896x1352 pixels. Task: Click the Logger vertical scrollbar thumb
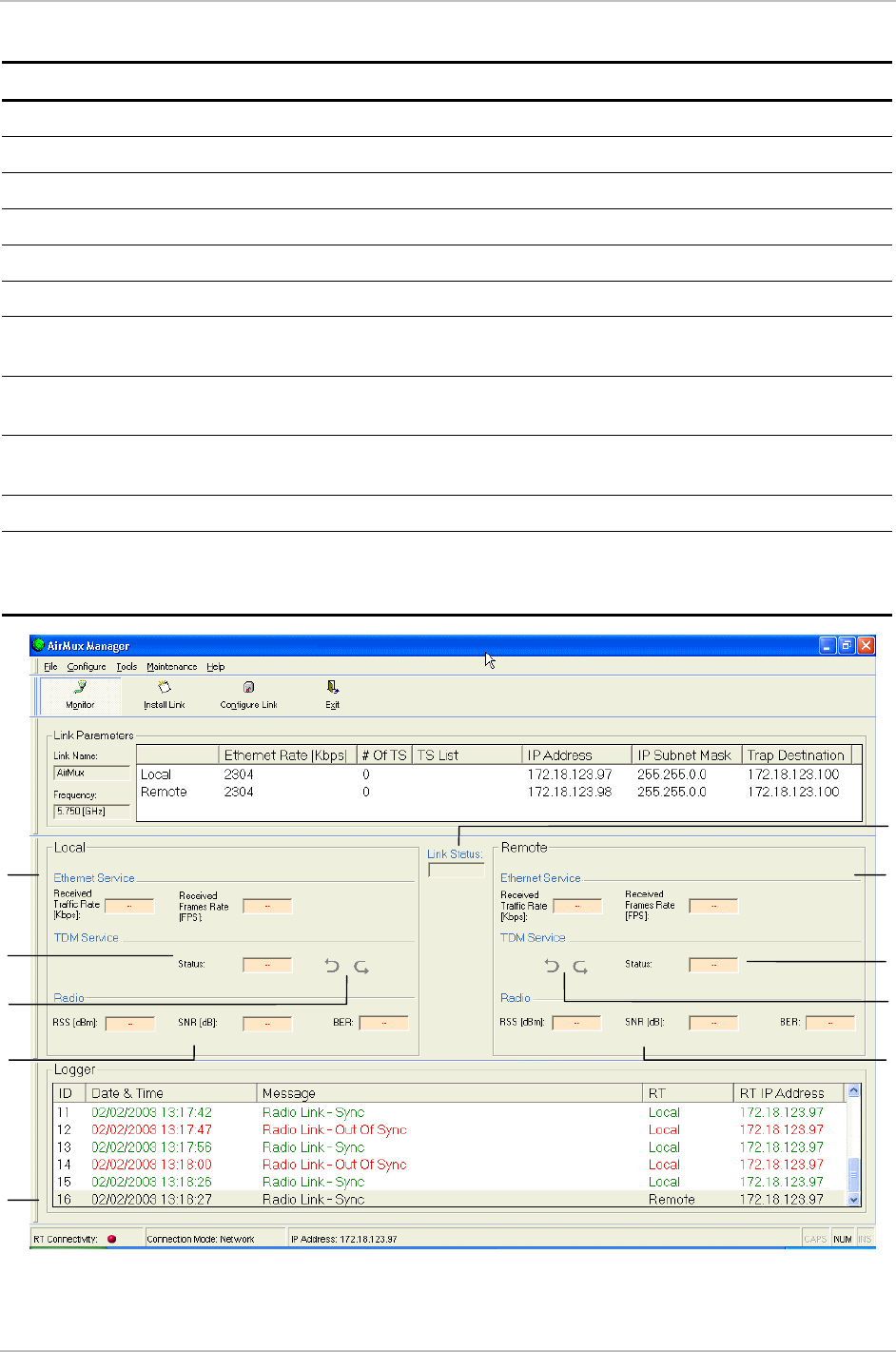click(x=853, y=1175)
